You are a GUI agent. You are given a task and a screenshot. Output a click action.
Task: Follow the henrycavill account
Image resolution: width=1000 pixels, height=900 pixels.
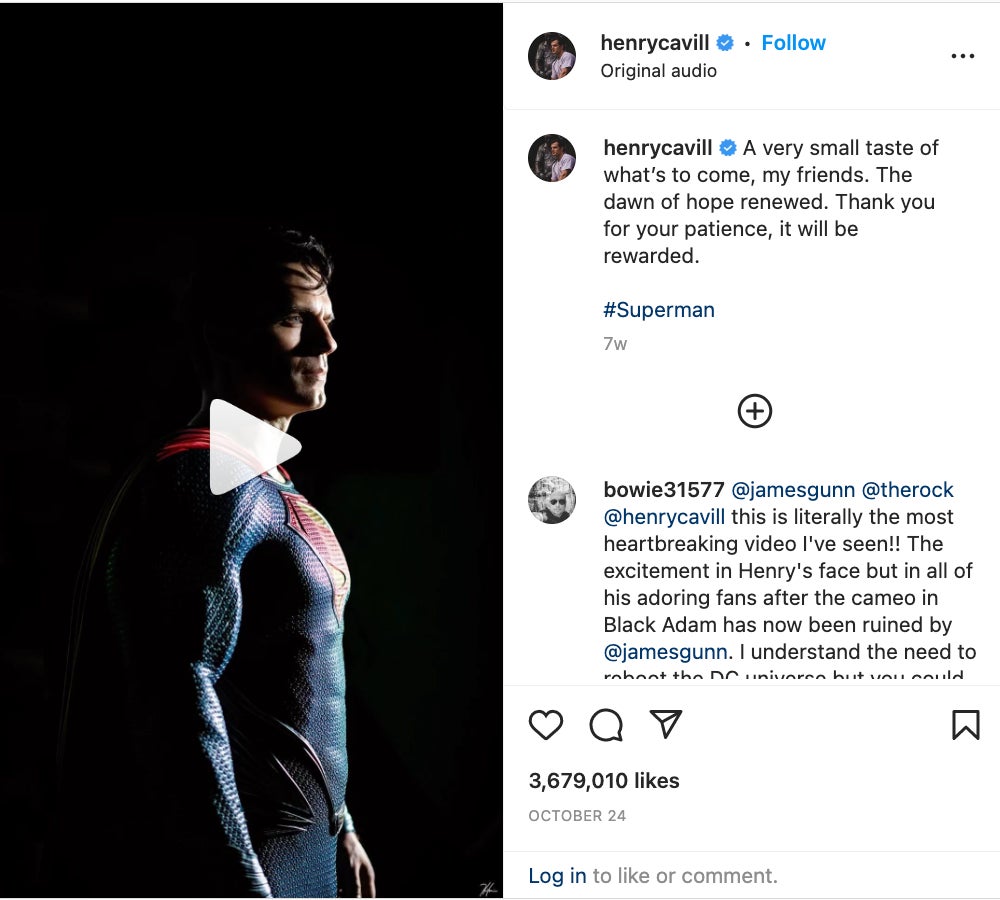793,43
